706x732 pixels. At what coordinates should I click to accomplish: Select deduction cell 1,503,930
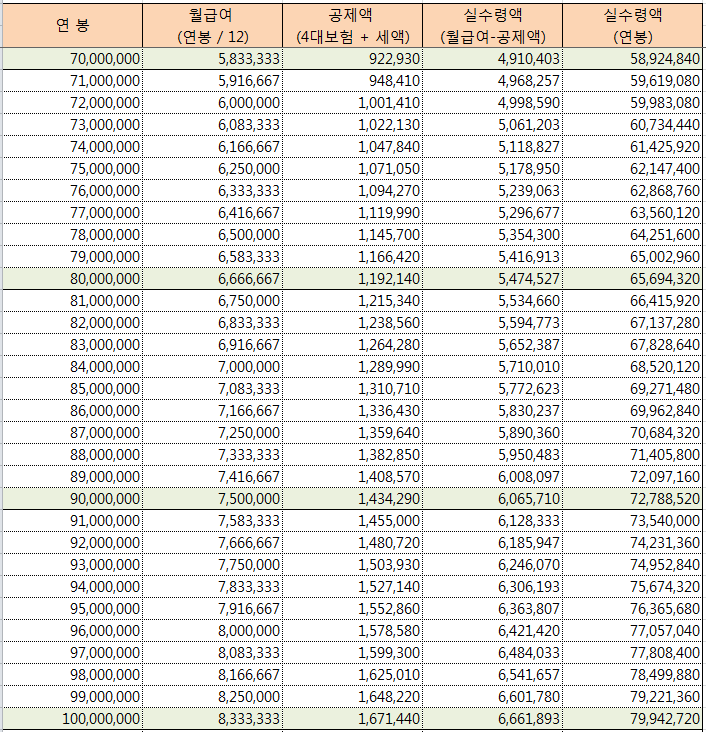[x=353, y=564]
